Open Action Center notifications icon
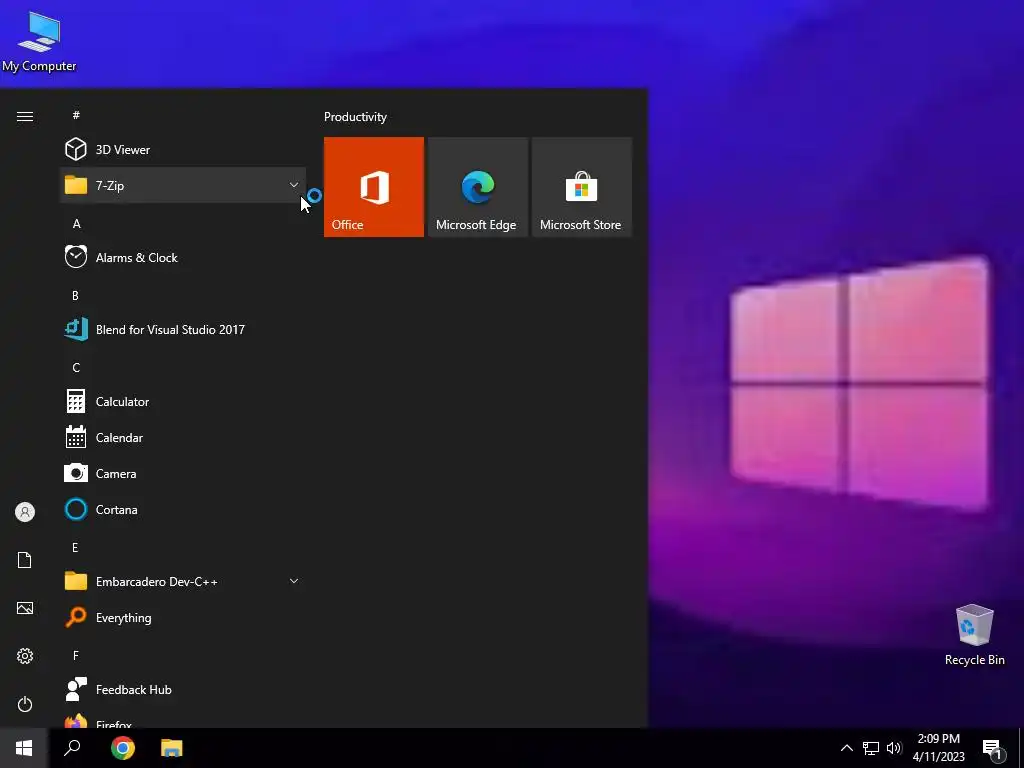The image size is (1024, 768). (993, 749)
